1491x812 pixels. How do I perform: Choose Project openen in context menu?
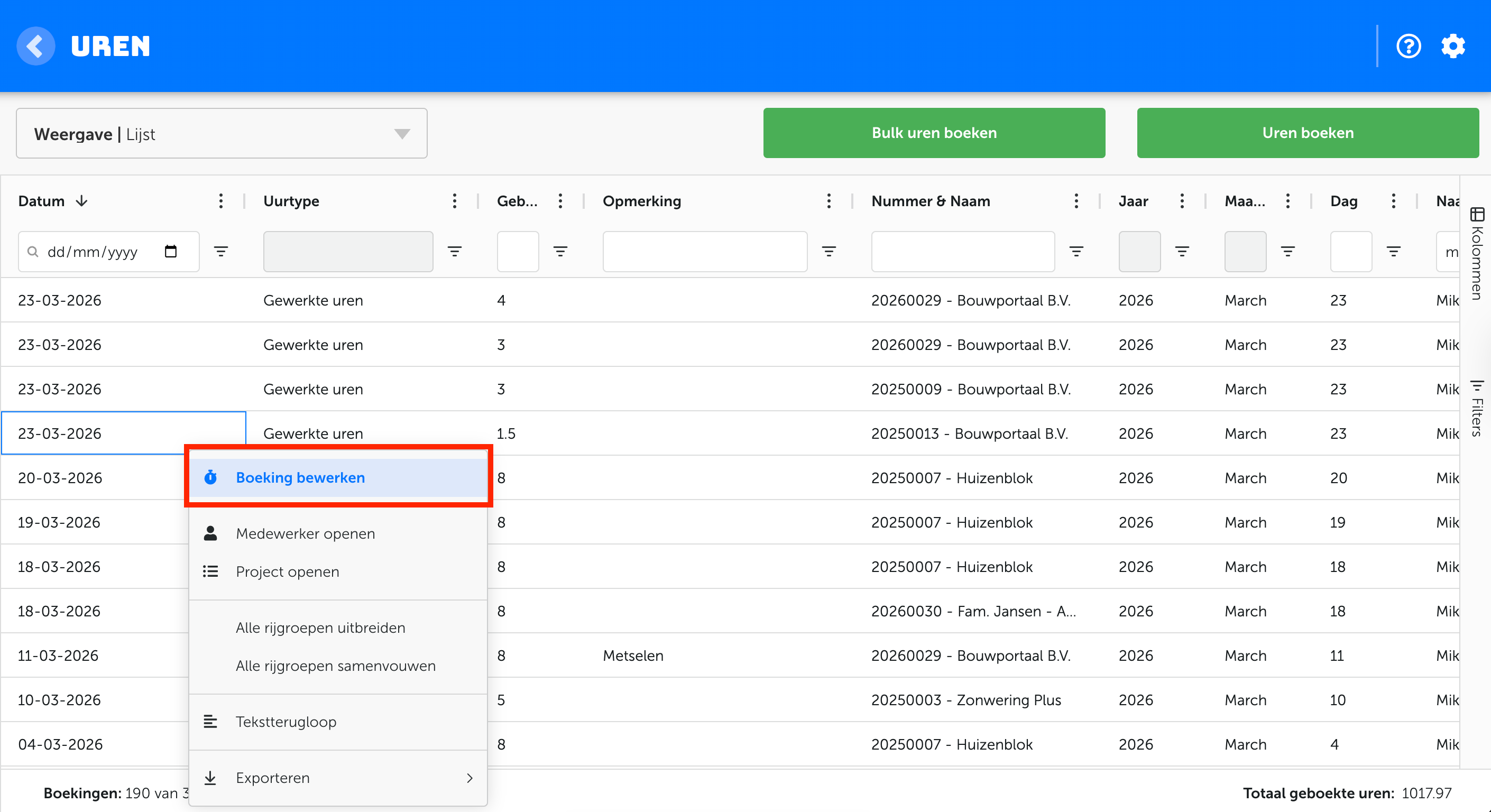click(x=338, y=572)
